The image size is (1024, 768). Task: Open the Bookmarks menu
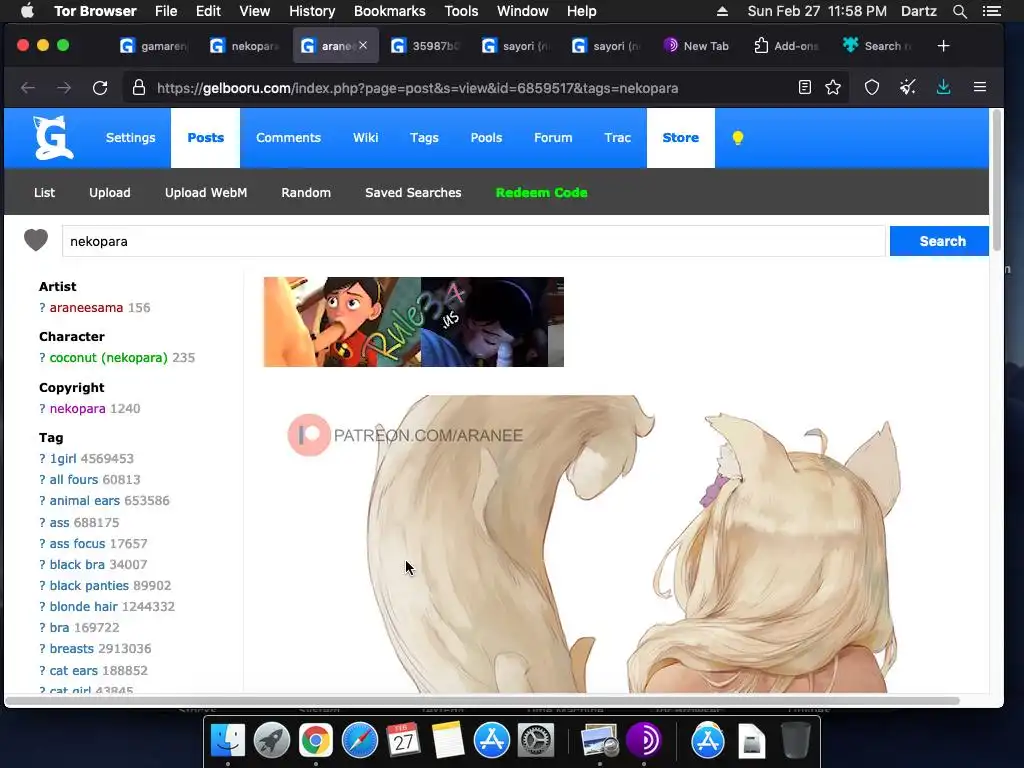(x=390, y=11)
